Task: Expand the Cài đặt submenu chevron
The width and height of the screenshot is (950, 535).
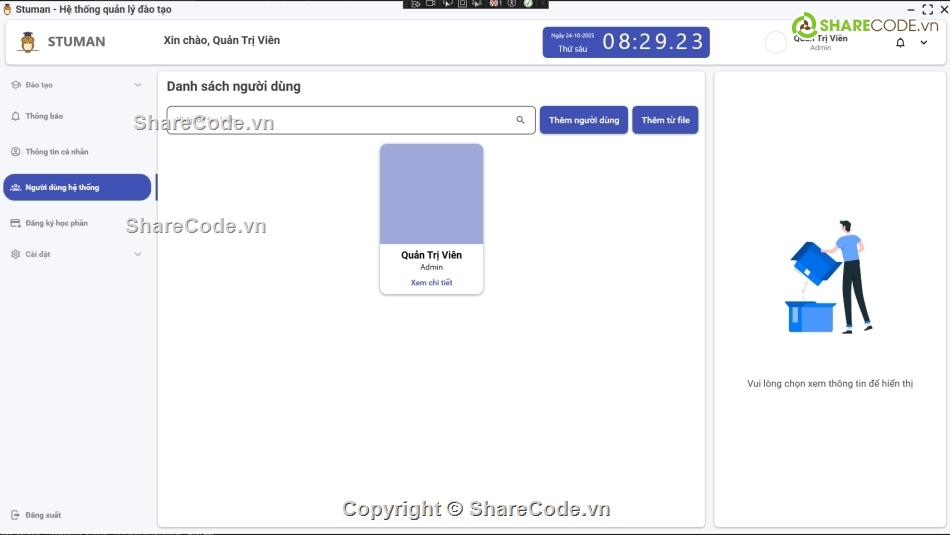Action: (x=137, y=254)
